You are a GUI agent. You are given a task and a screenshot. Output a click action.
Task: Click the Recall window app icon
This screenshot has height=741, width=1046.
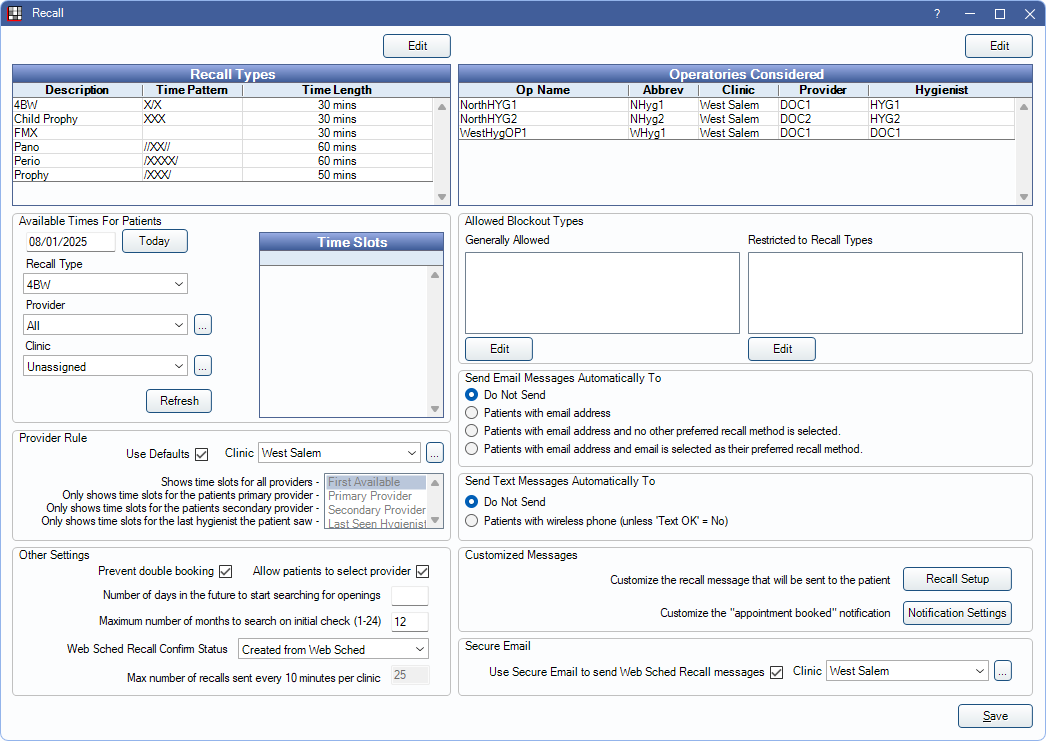point(14,13)
